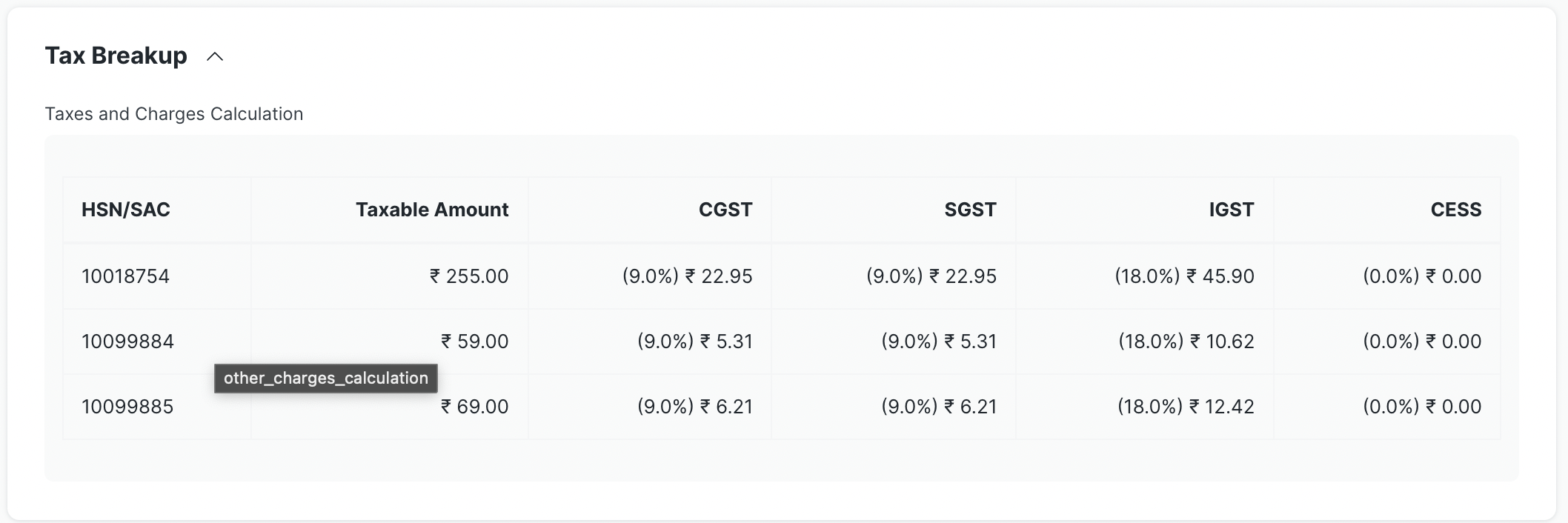
Task: Click the Tax Breakup heading
Action: click(x=116, y=56)
